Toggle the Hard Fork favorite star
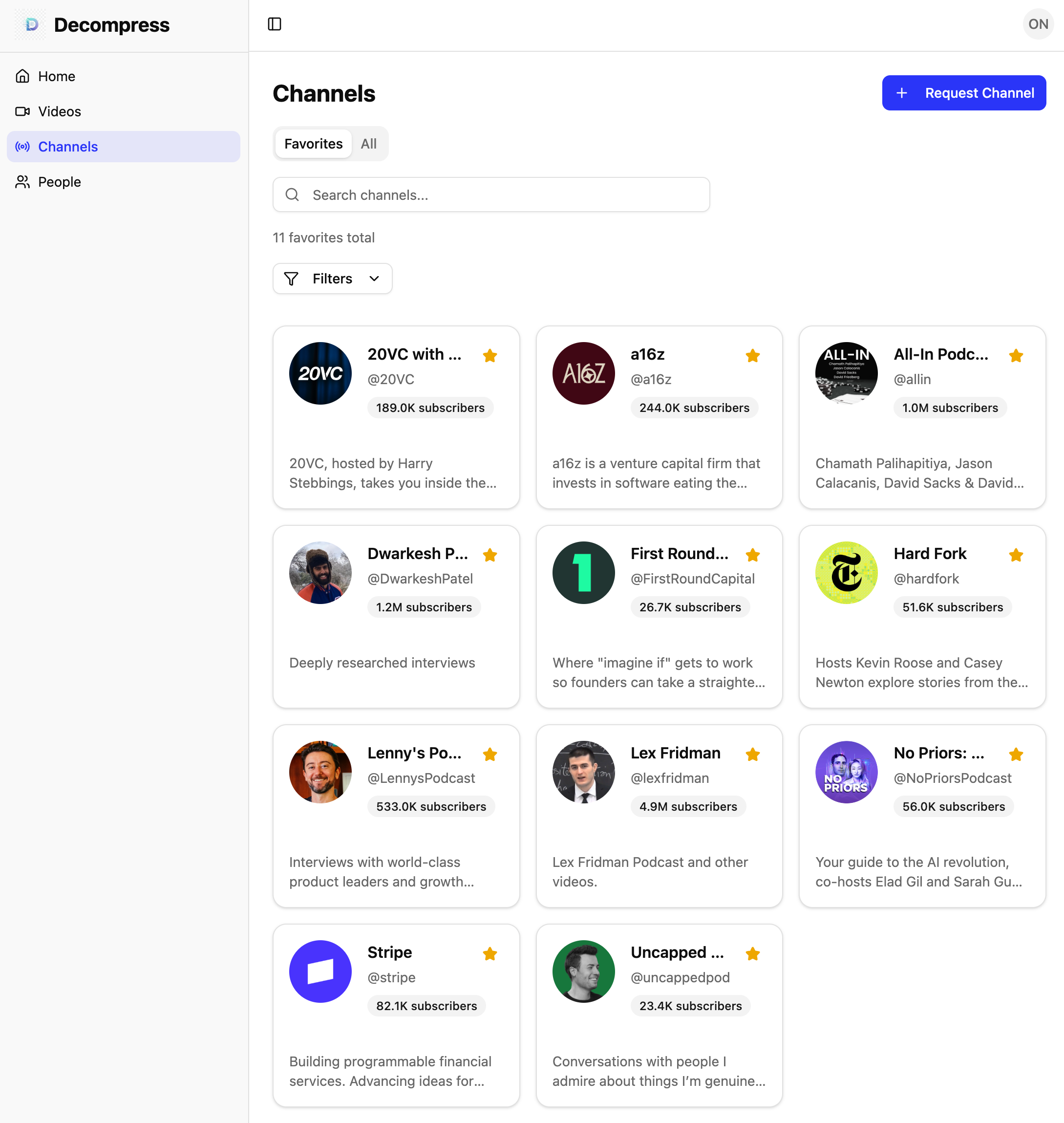The width and height of the screenshot is (1064, 1123). 1015,555
